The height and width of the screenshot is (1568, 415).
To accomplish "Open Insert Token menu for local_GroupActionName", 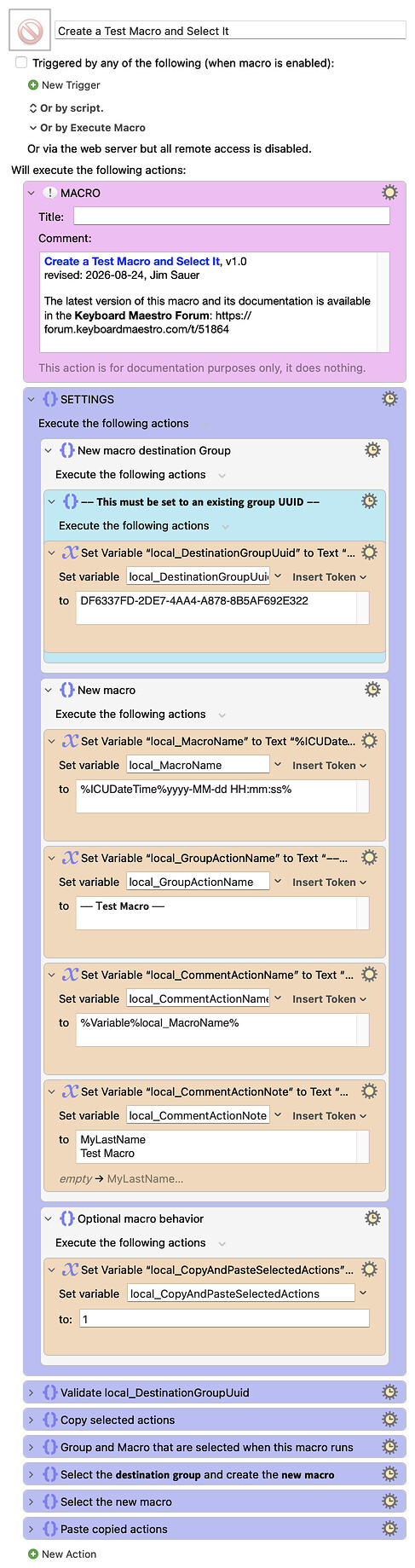I will [x=329, y=882].
